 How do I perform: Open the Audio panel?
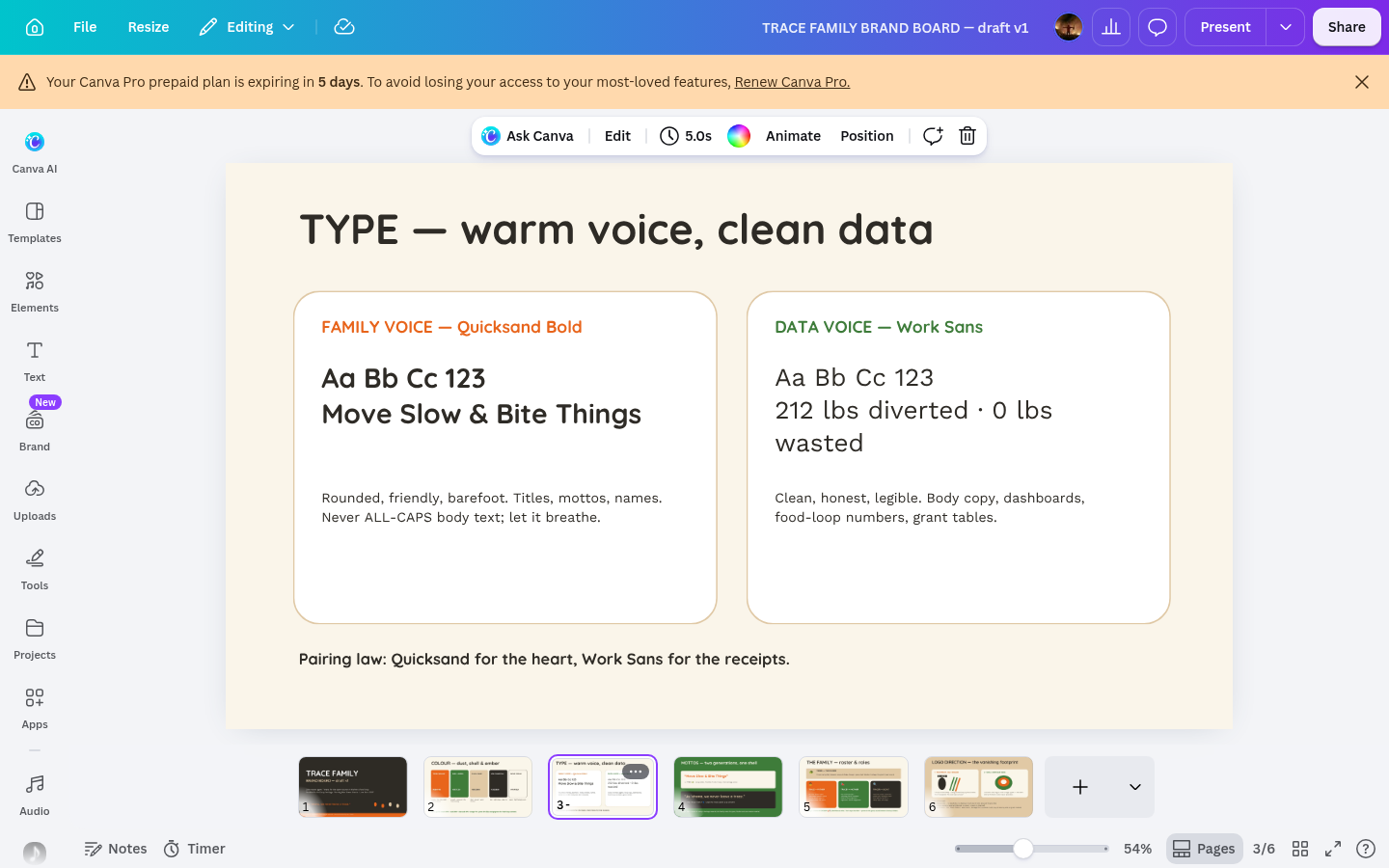[35, 795]
